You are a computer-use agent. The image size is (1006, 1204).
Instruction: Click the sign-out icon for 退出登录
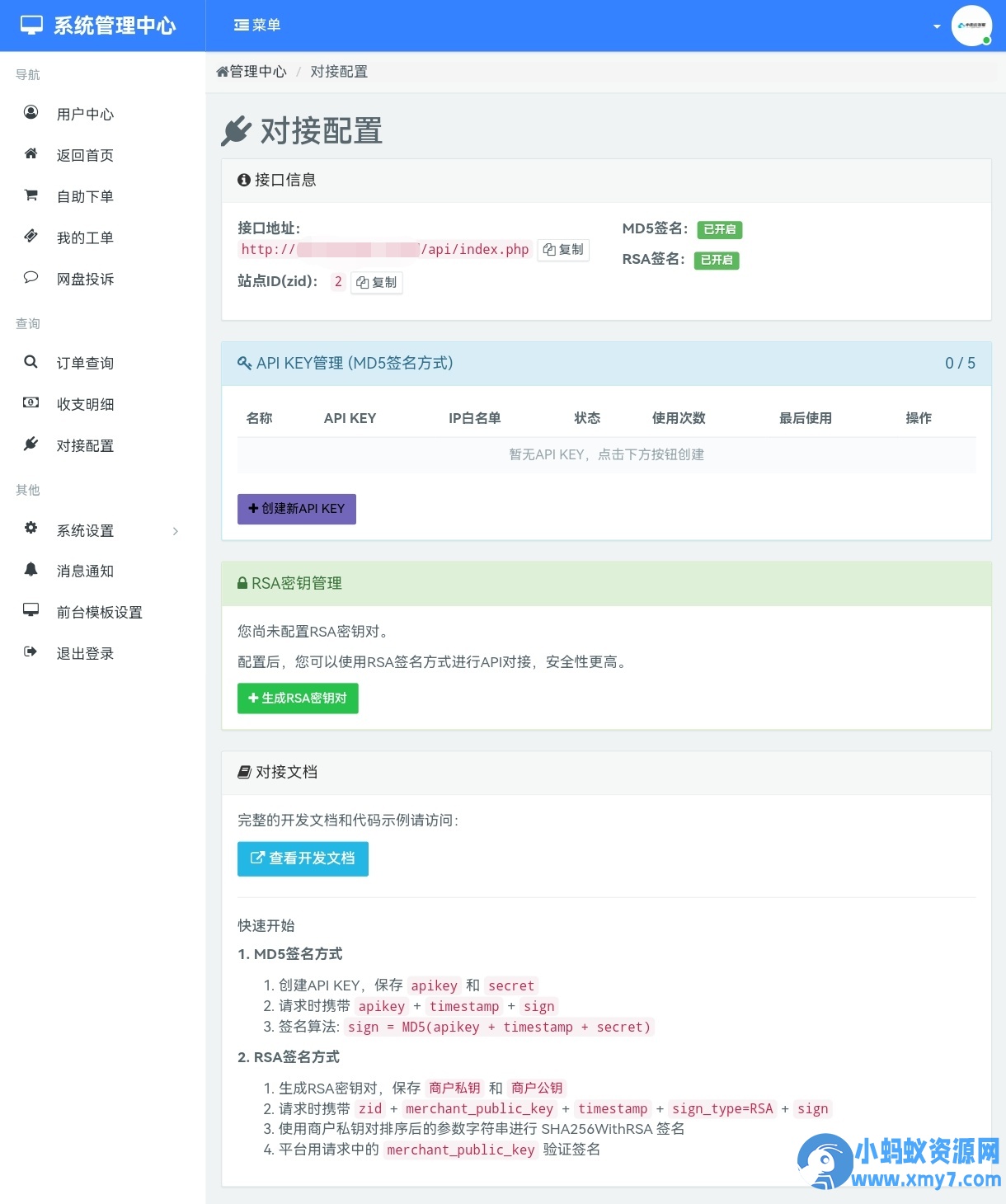click(x=31, y=651)
